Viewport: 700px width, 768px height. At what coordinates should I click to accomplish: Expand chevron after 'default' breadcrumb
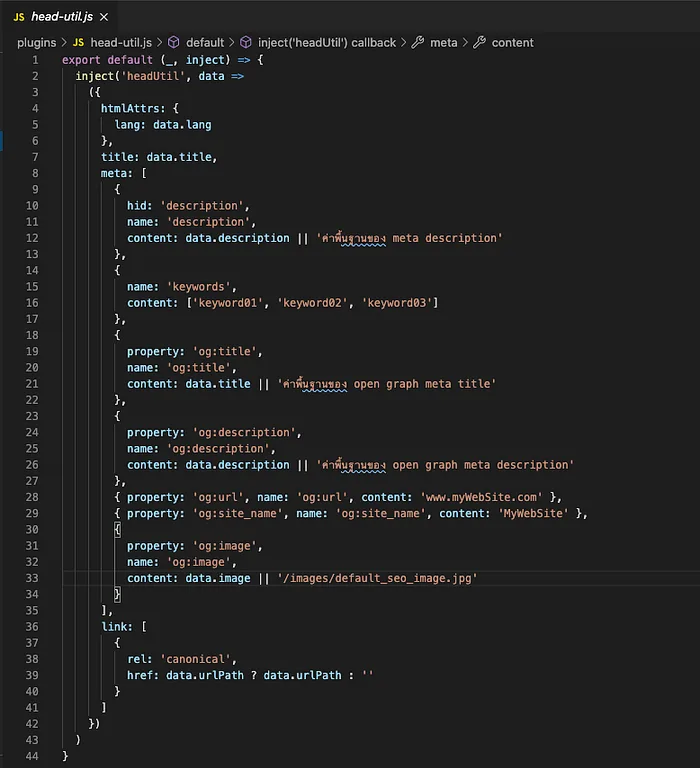coord(232,43)
